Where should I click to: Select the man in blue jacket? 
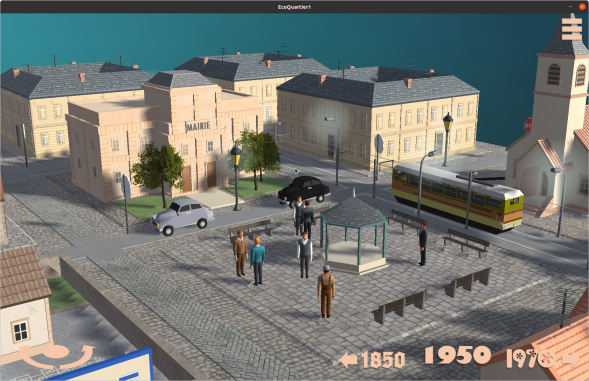[x=258, y=261]
